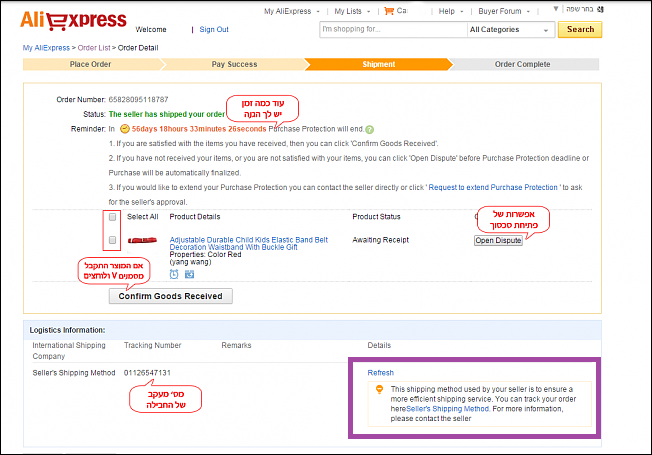
Task: Open the All Categories dropdown
Action: (x=510, y=30)
